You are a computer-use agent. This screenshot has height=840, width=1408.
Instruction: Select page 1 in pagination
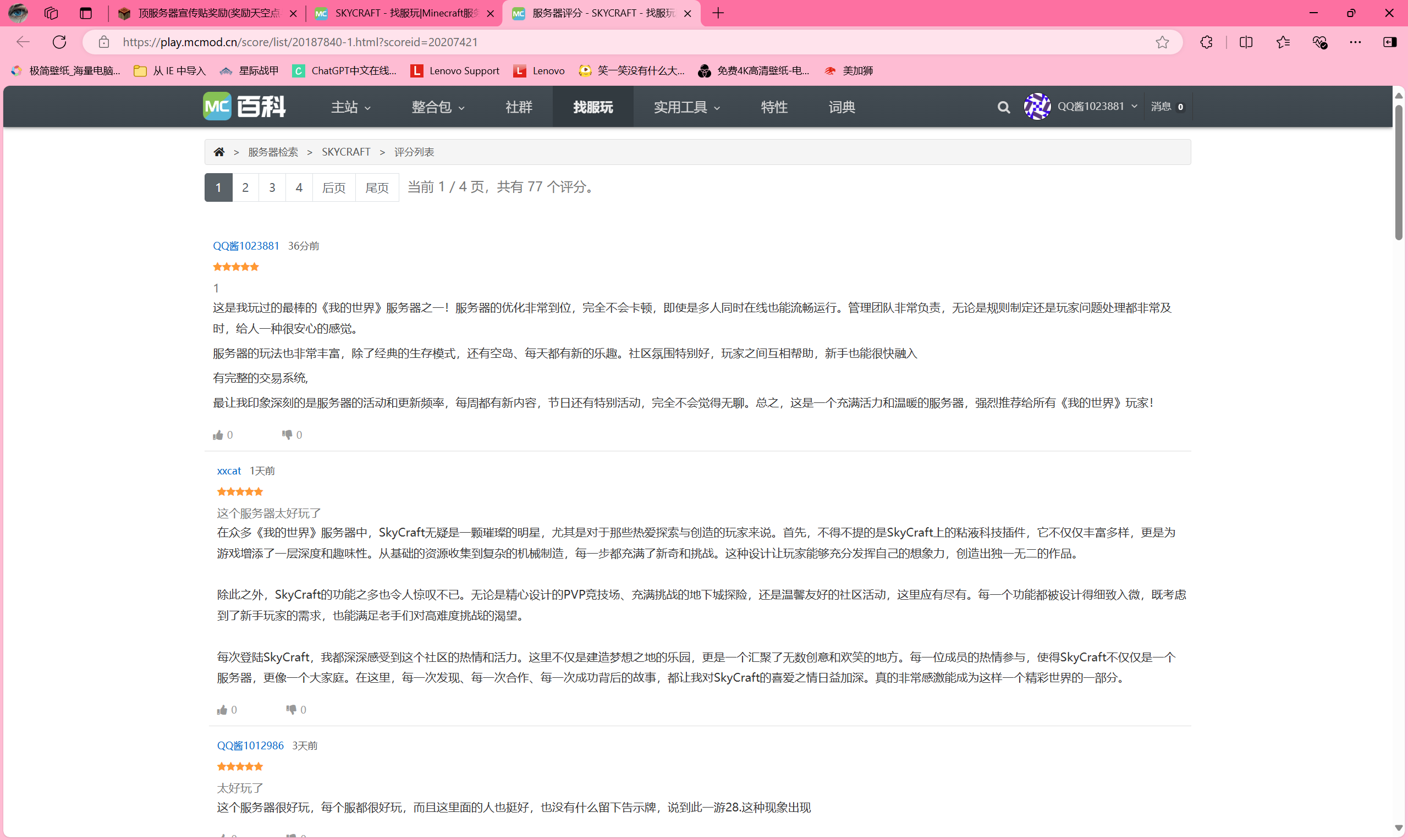pos(218,187)
